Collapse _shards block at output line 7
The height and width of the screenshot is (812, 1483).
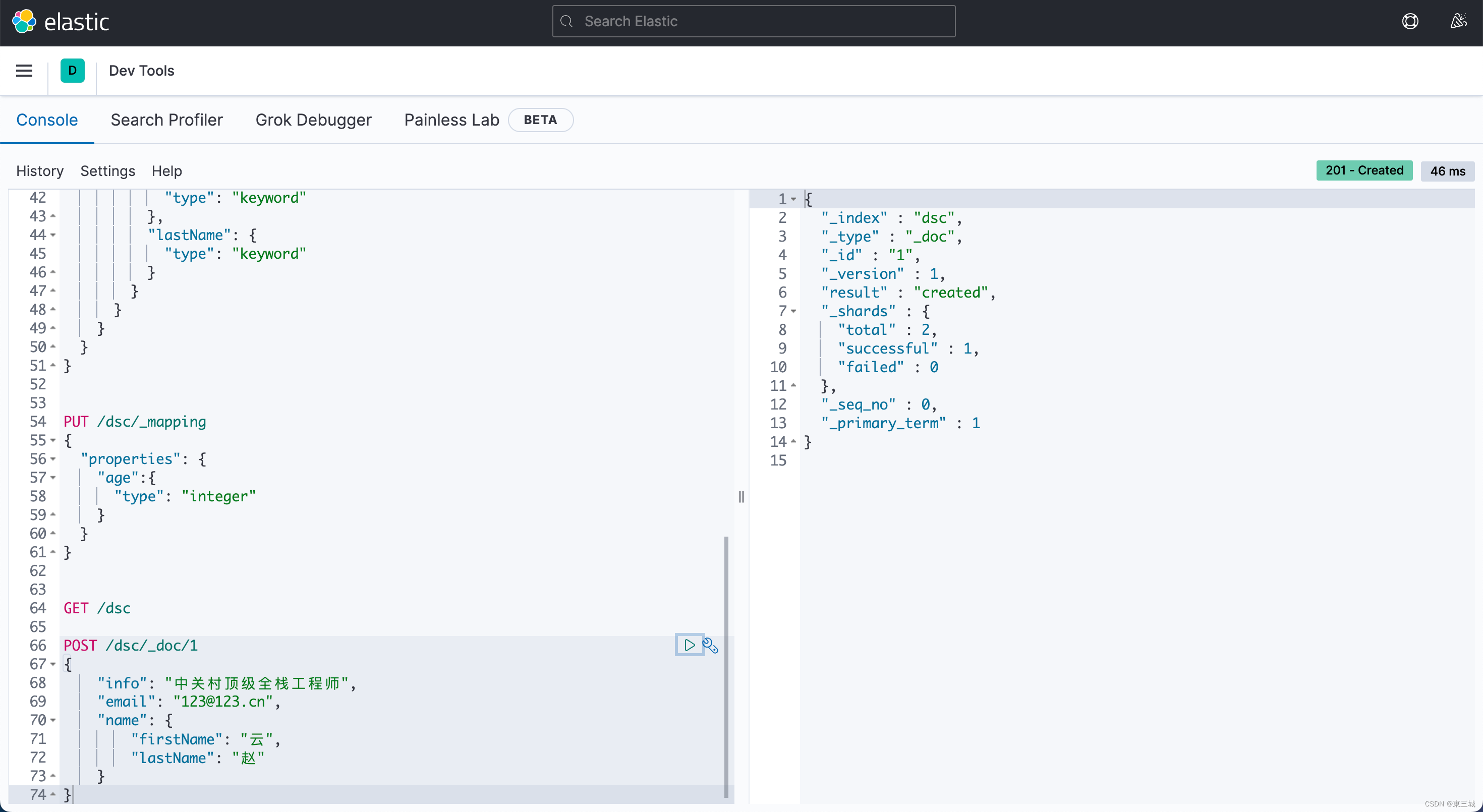[793, 311]
